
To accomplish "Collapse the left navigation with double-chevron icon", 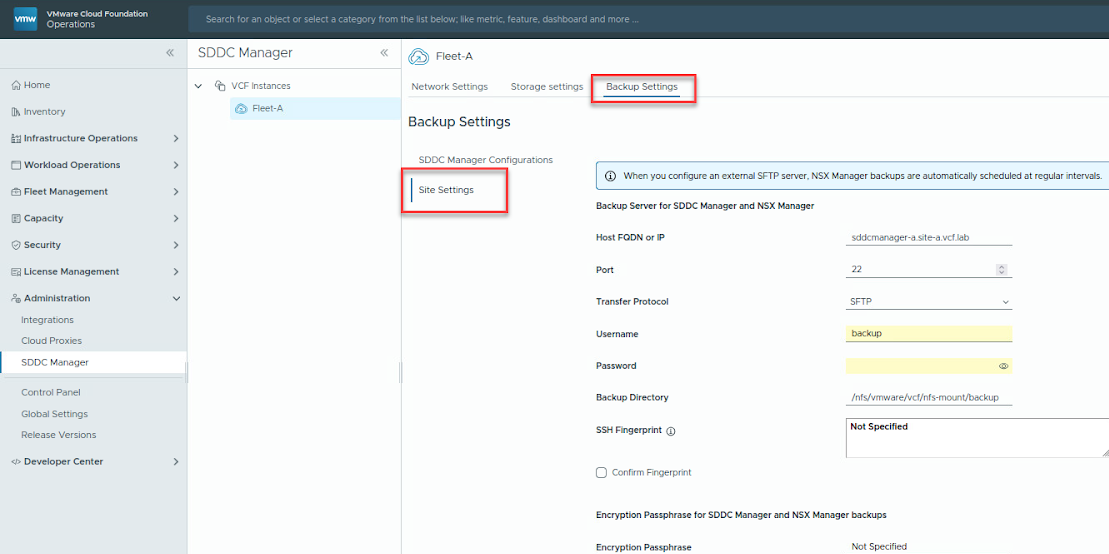I will tap(170, 53).
